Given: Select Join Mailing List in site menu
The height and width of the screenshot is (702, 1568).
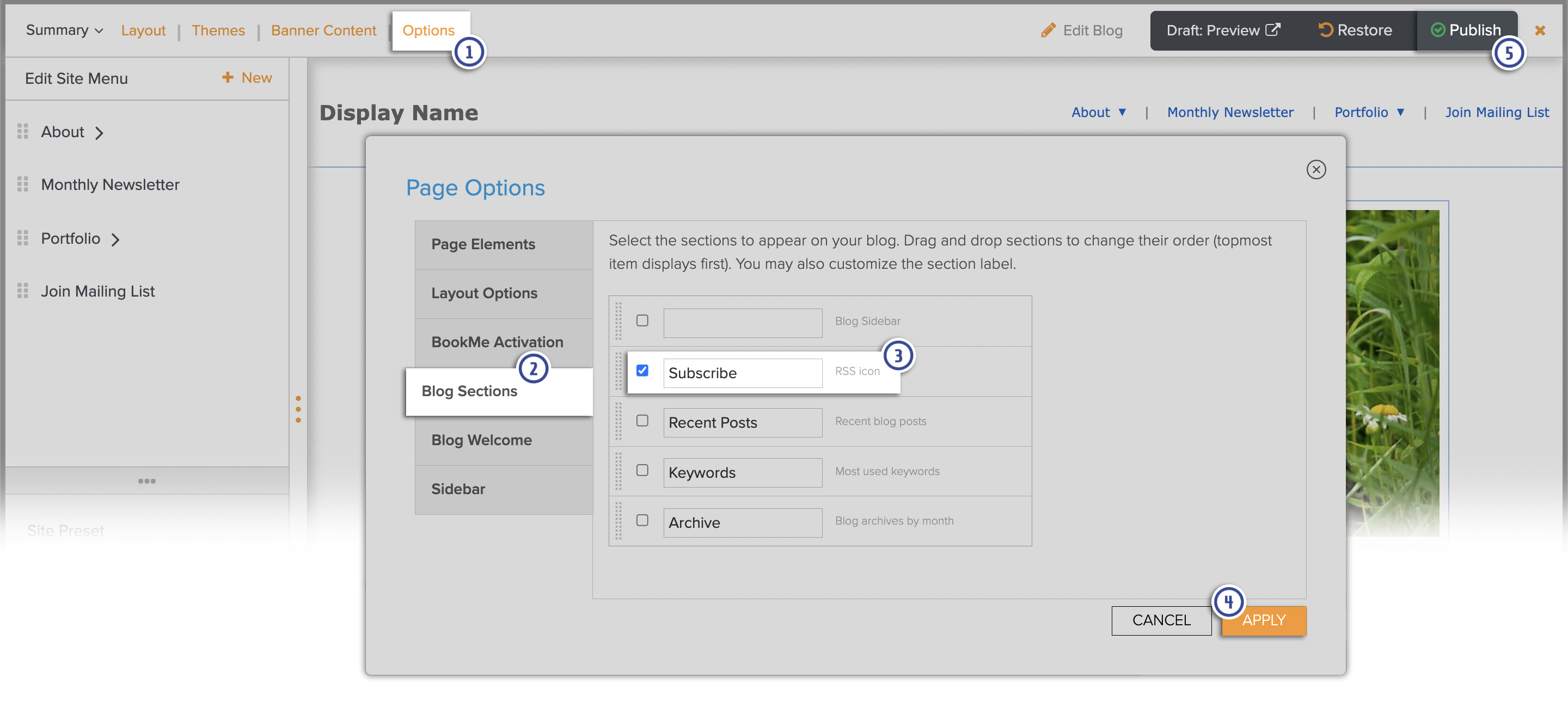Looking at the screenshot, I should tap(97, 291).
